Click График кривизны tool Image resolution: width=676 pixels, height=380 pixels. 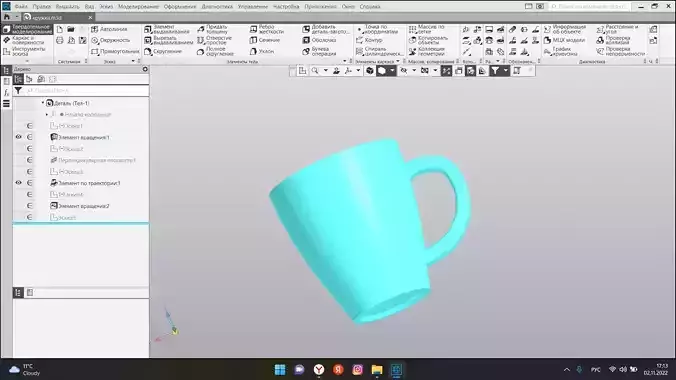[x=560, y=51]
